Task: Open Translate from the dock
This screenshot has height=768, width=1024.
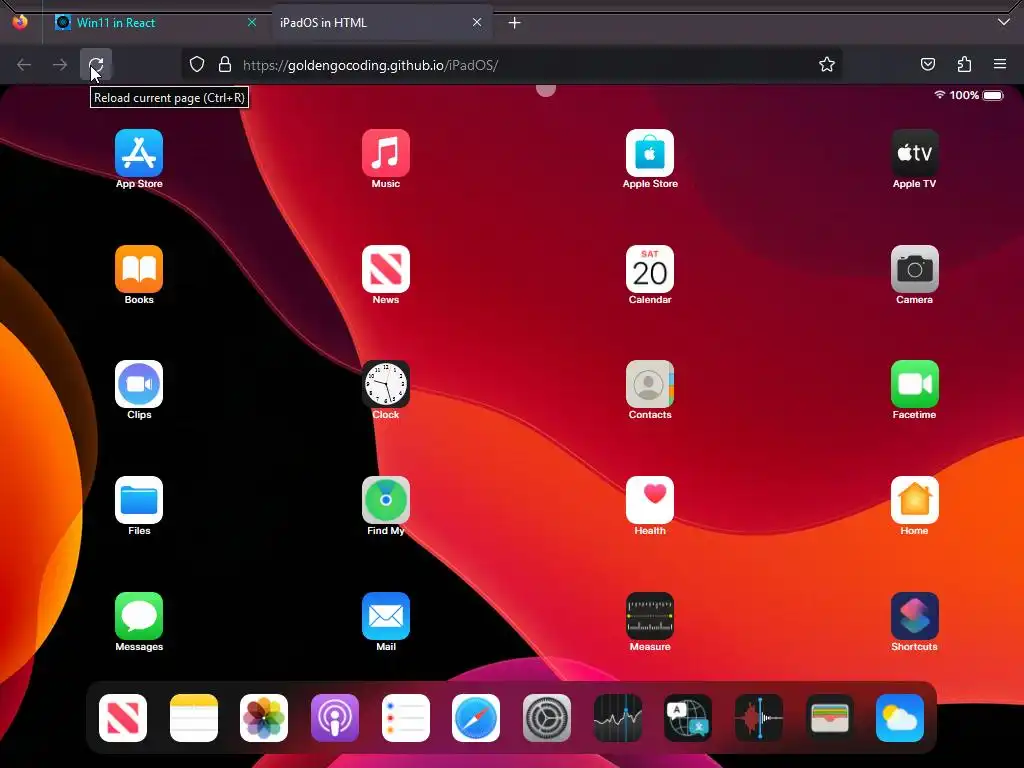Action: tap(688, 718)
